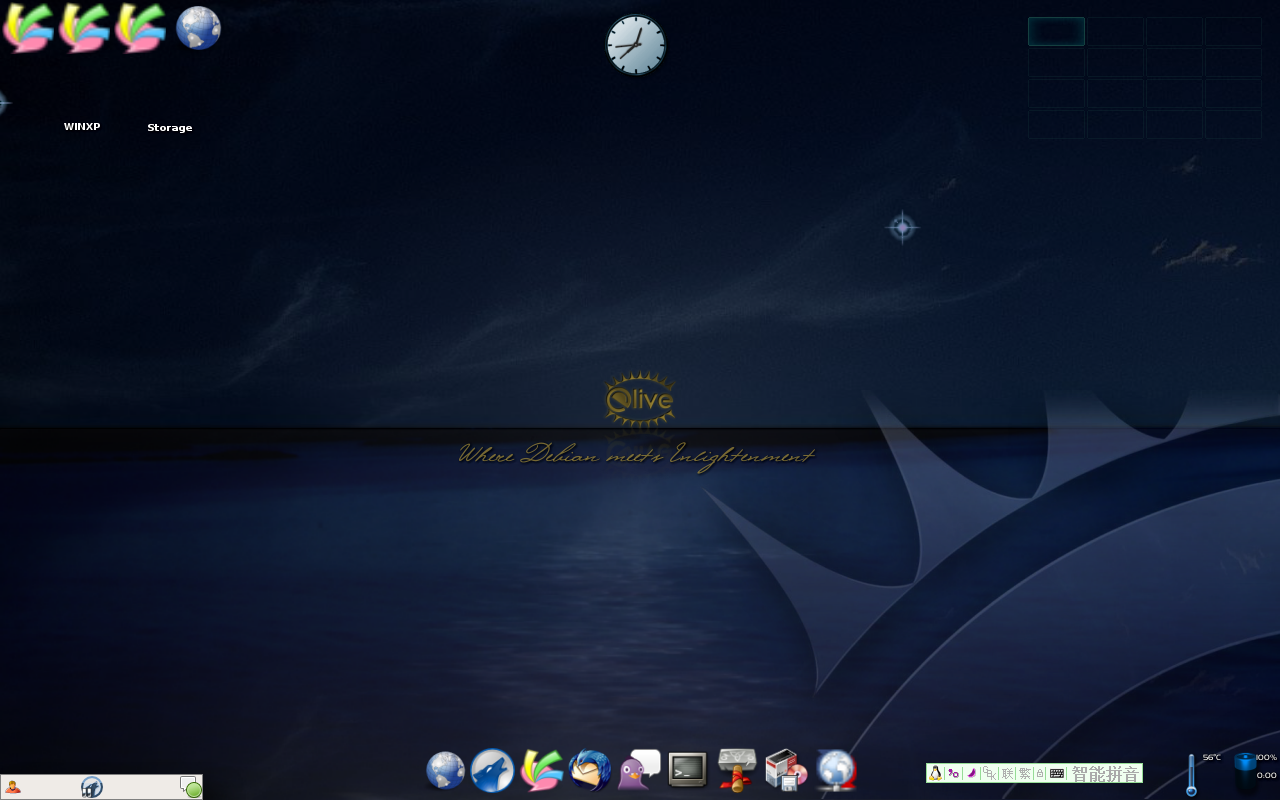The image size is (1280, 800).
Task: Select the highlighted desktop in the pager
Action: pos(1056,32)
